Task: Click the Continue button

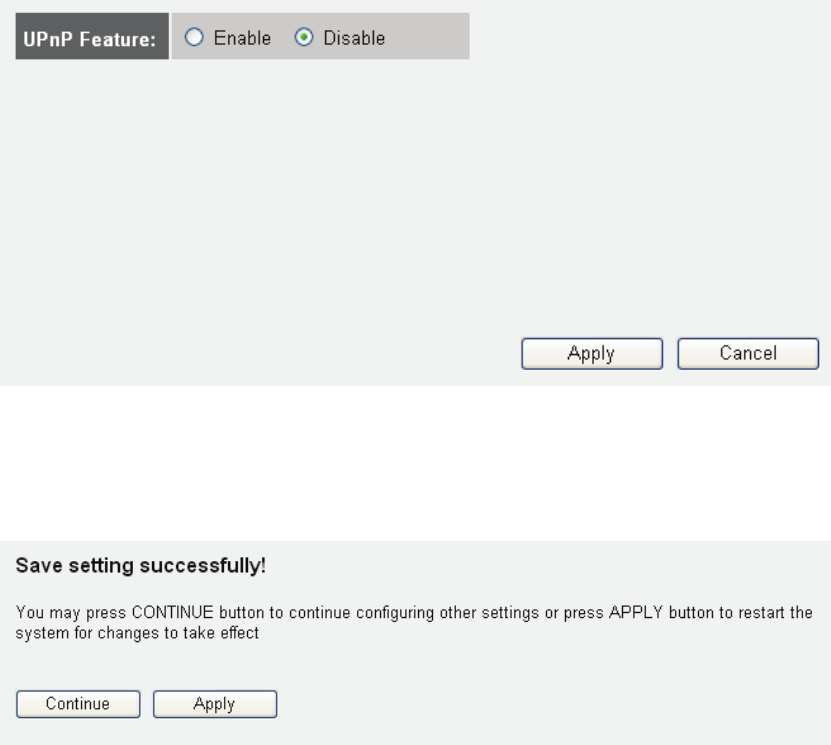Action: pyautogui.click(x=78, y=704)
